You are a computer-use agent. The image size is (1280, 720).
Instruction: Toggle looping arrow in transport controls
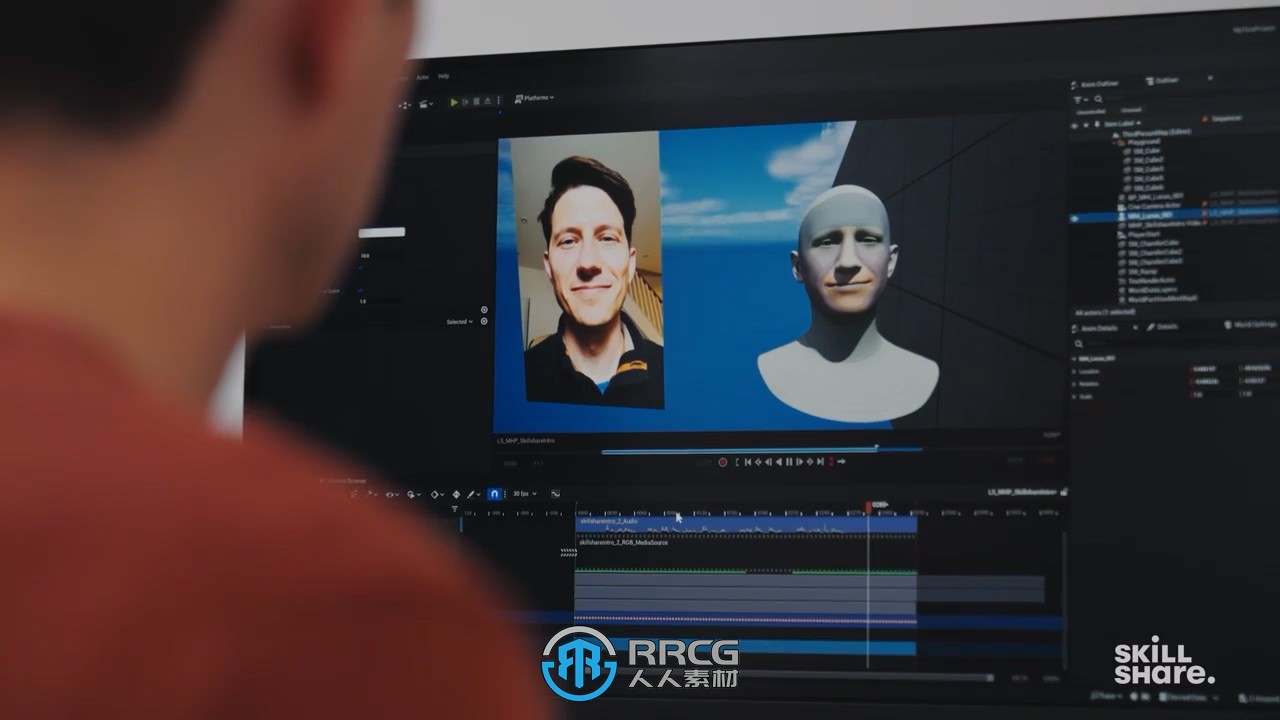click(841, 462)
